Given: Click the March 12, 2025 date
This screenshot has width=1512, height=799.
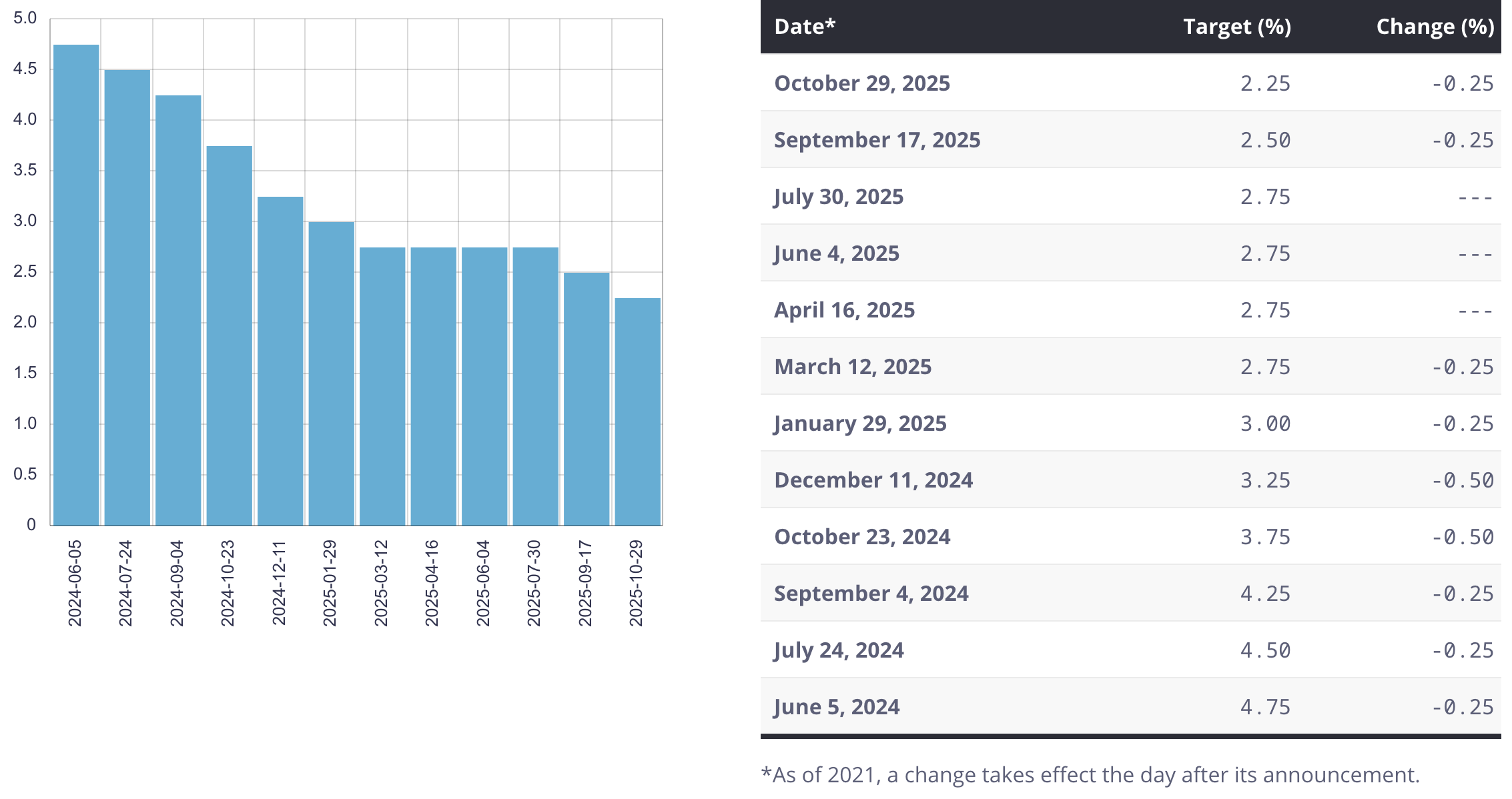Looking at the screenshot, I should click(x=853, y=367).
